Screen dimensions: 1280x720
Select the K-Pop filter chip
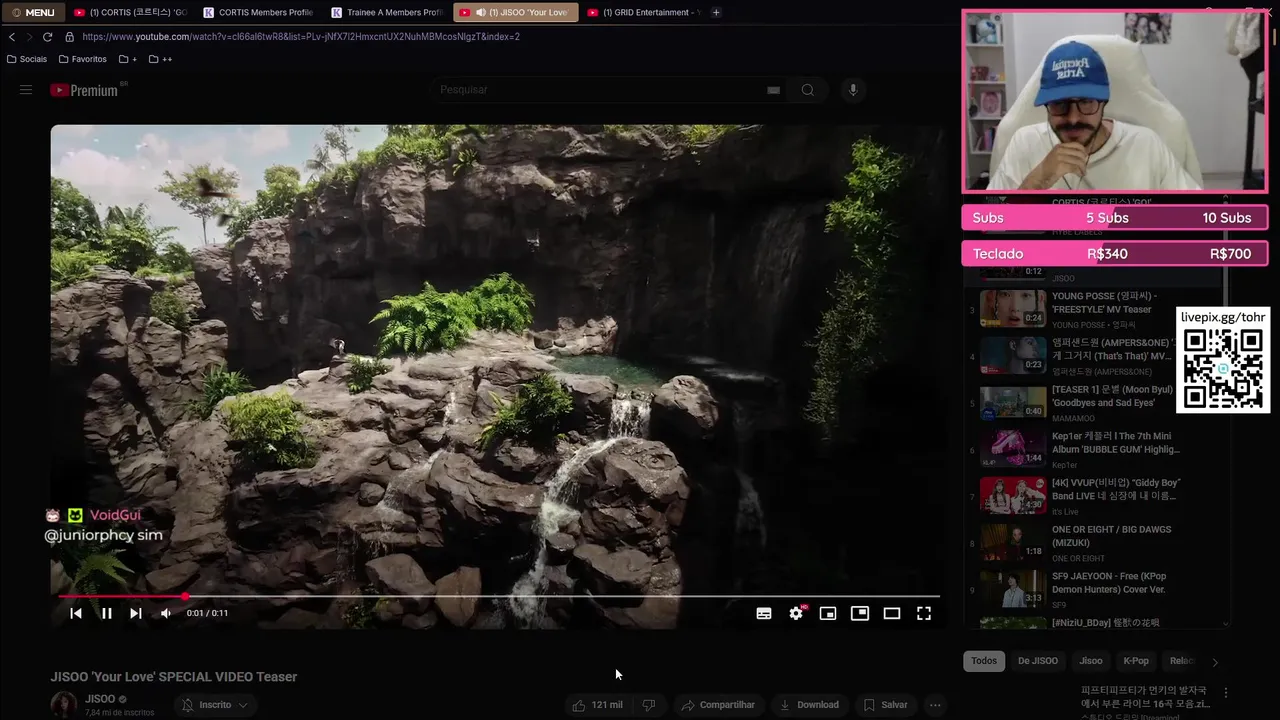pyautogui.click(x=1136, y=661)
